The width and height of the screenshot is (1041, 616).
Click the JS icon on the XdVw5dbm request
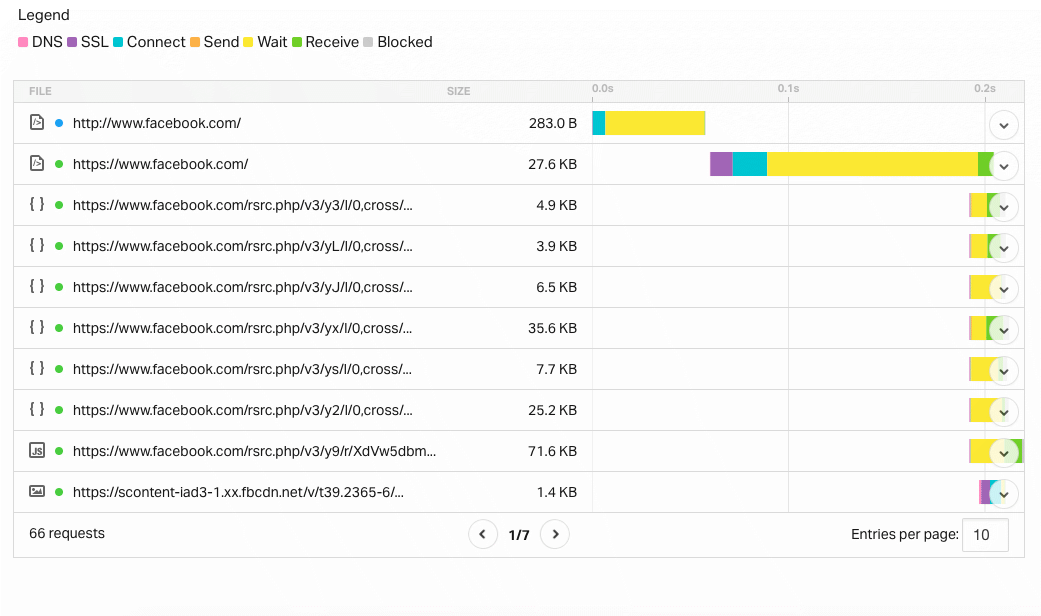pos(36,451)
